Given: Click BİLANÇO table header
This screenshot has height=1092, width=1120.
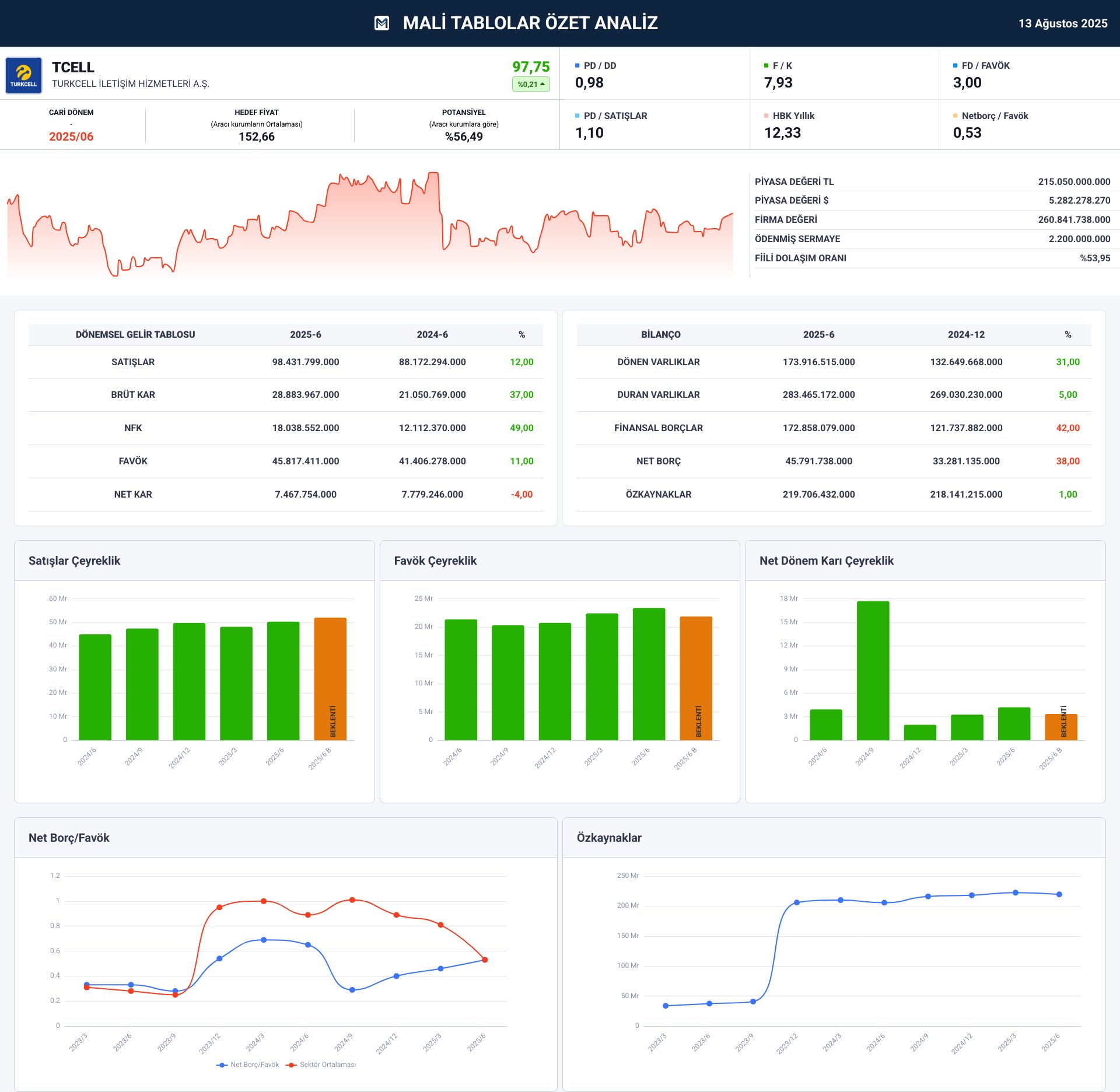Looking at the screenshot, I should click(x=661, y=334).
